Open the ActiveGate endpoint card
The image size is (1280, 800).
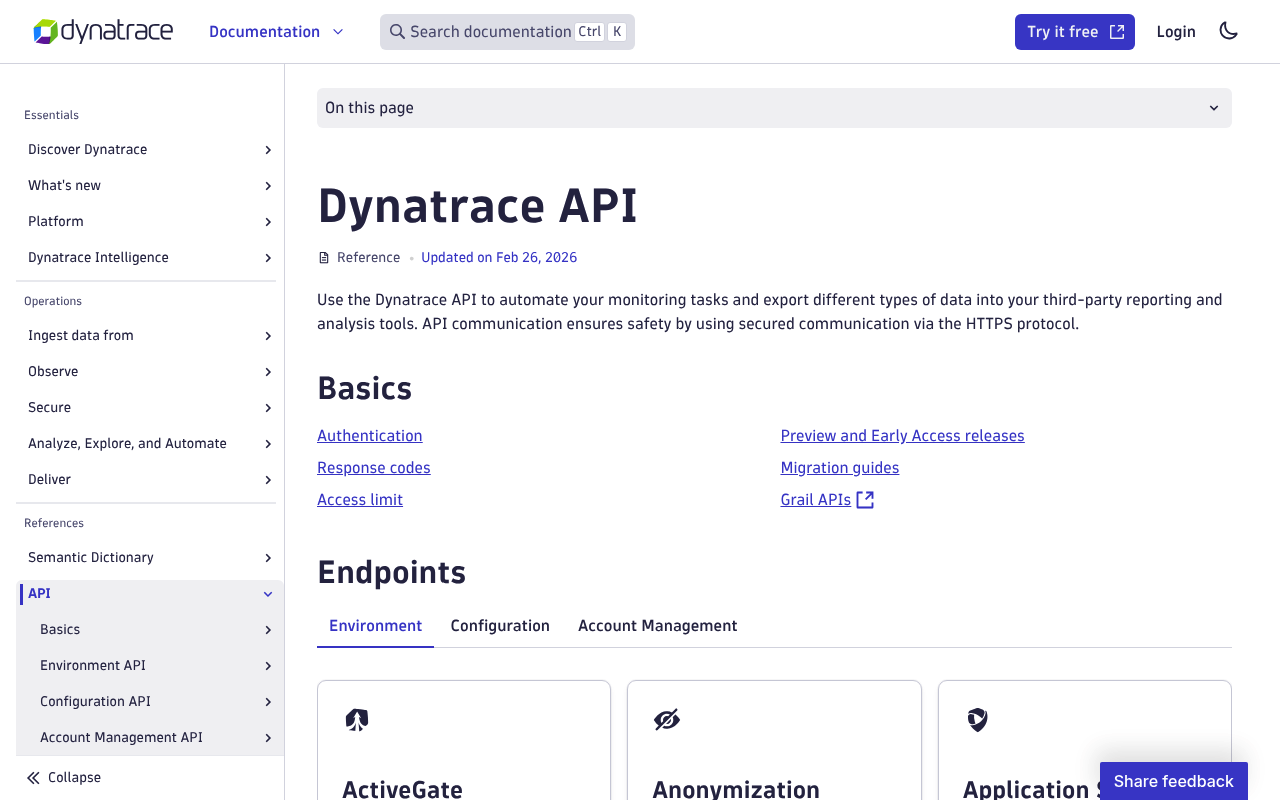tap(464, 740)
